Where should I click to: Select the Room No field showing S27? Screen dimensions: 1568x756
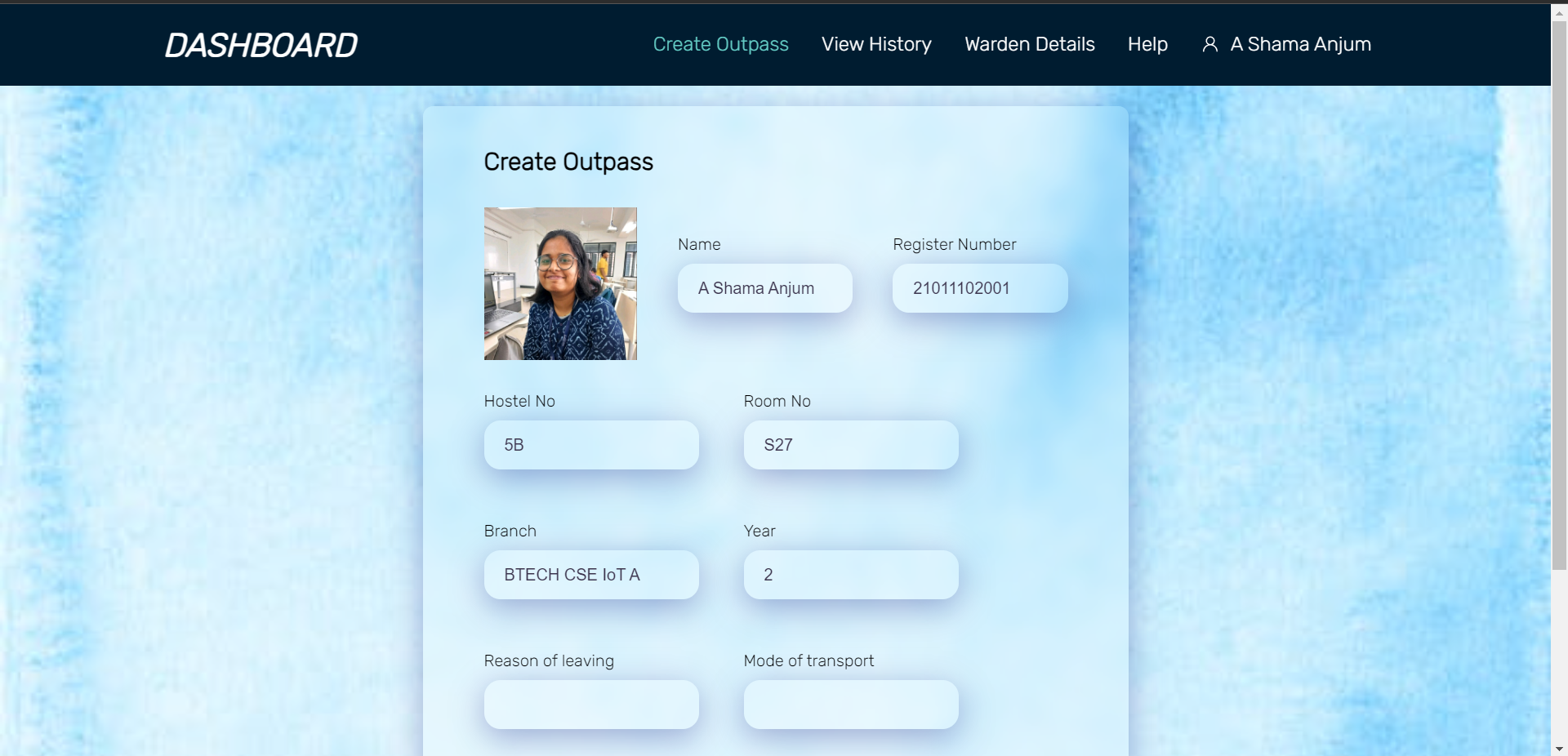click(850, 445)
